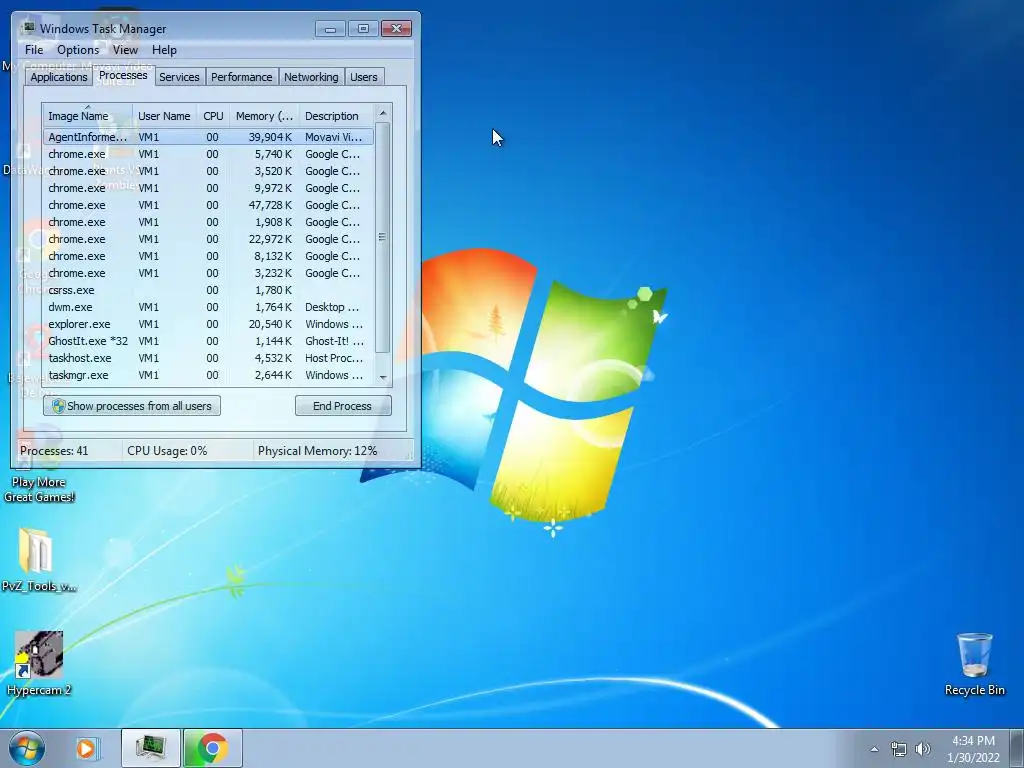Show hidden system tray icons arrow
Screen dimensions: 1024x768
coord(874,749)
